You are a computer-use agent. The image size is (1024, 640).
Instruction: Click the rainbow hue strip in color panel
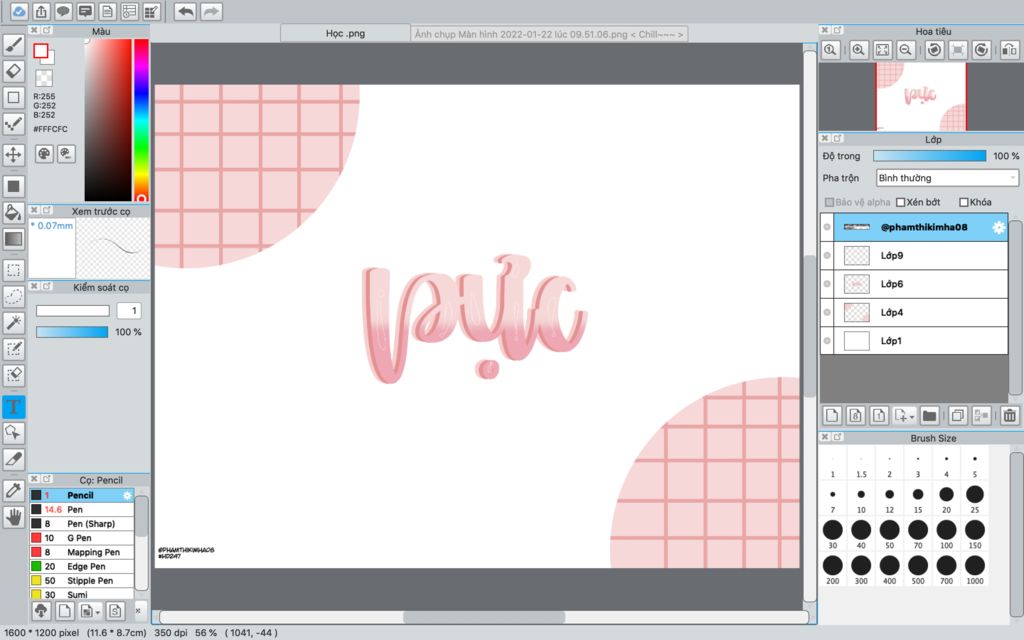pyautogui.click(x=141, y=120)
